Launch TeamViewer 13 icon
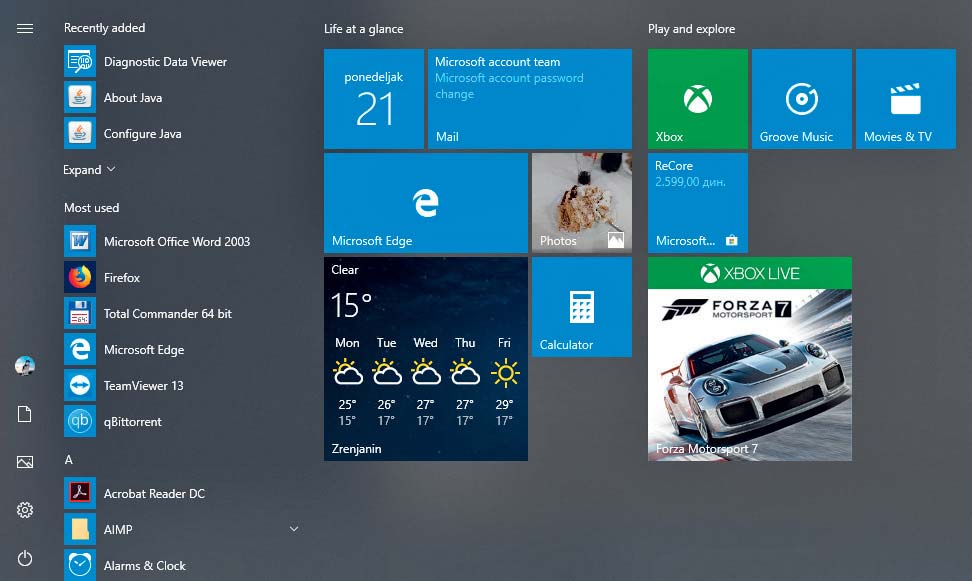 pyautogui.click(x=80, y=385)
